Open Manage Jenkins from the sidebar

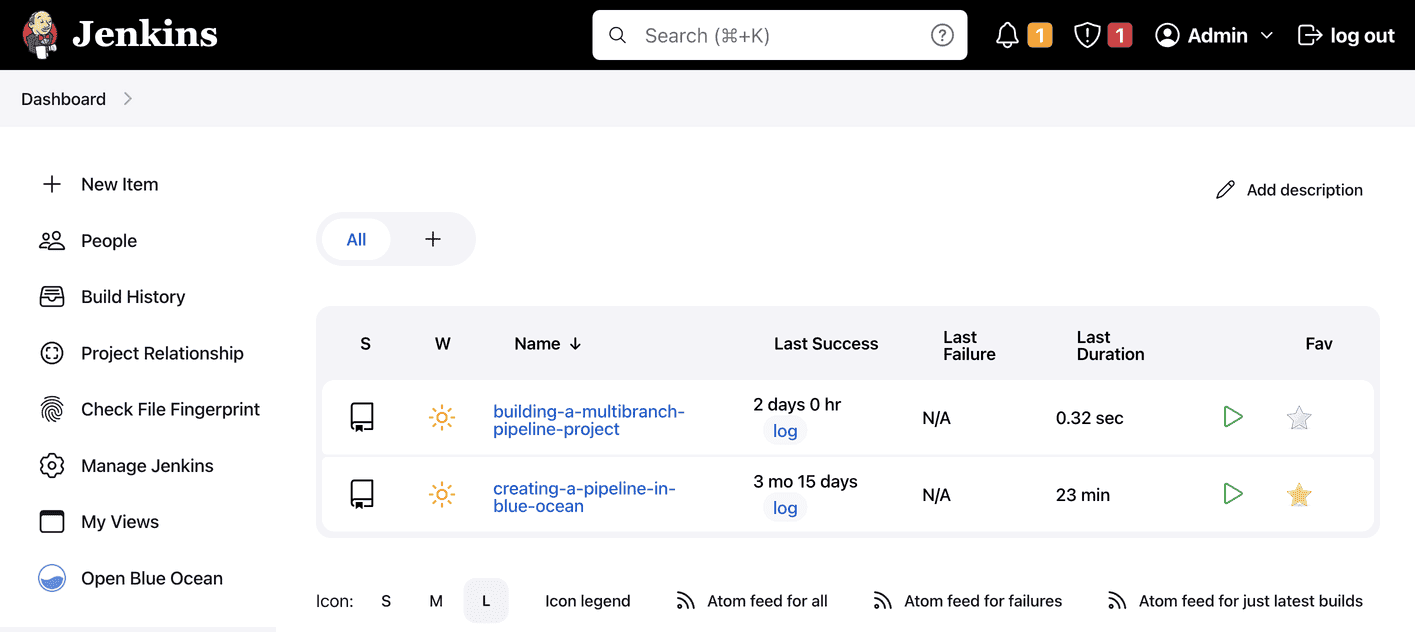click(x=146, y=465)
